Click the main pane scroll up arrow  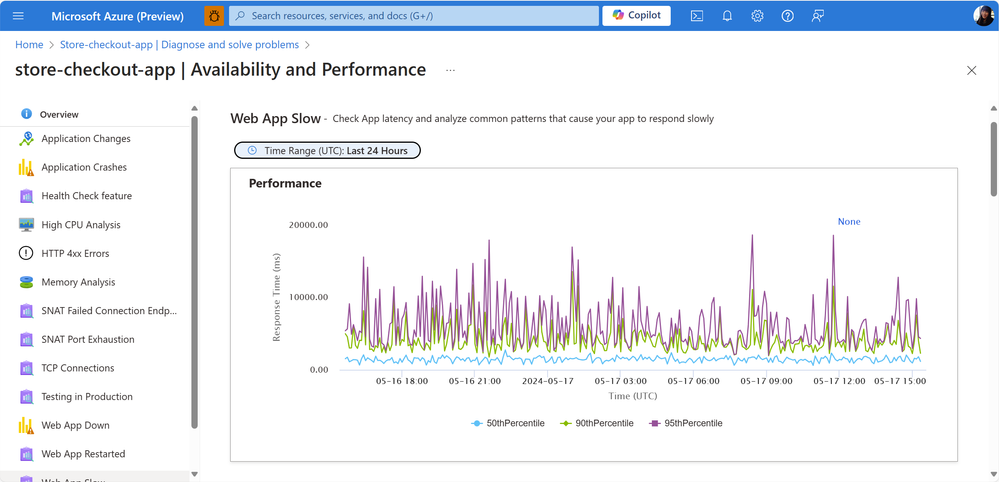[993, 108]
